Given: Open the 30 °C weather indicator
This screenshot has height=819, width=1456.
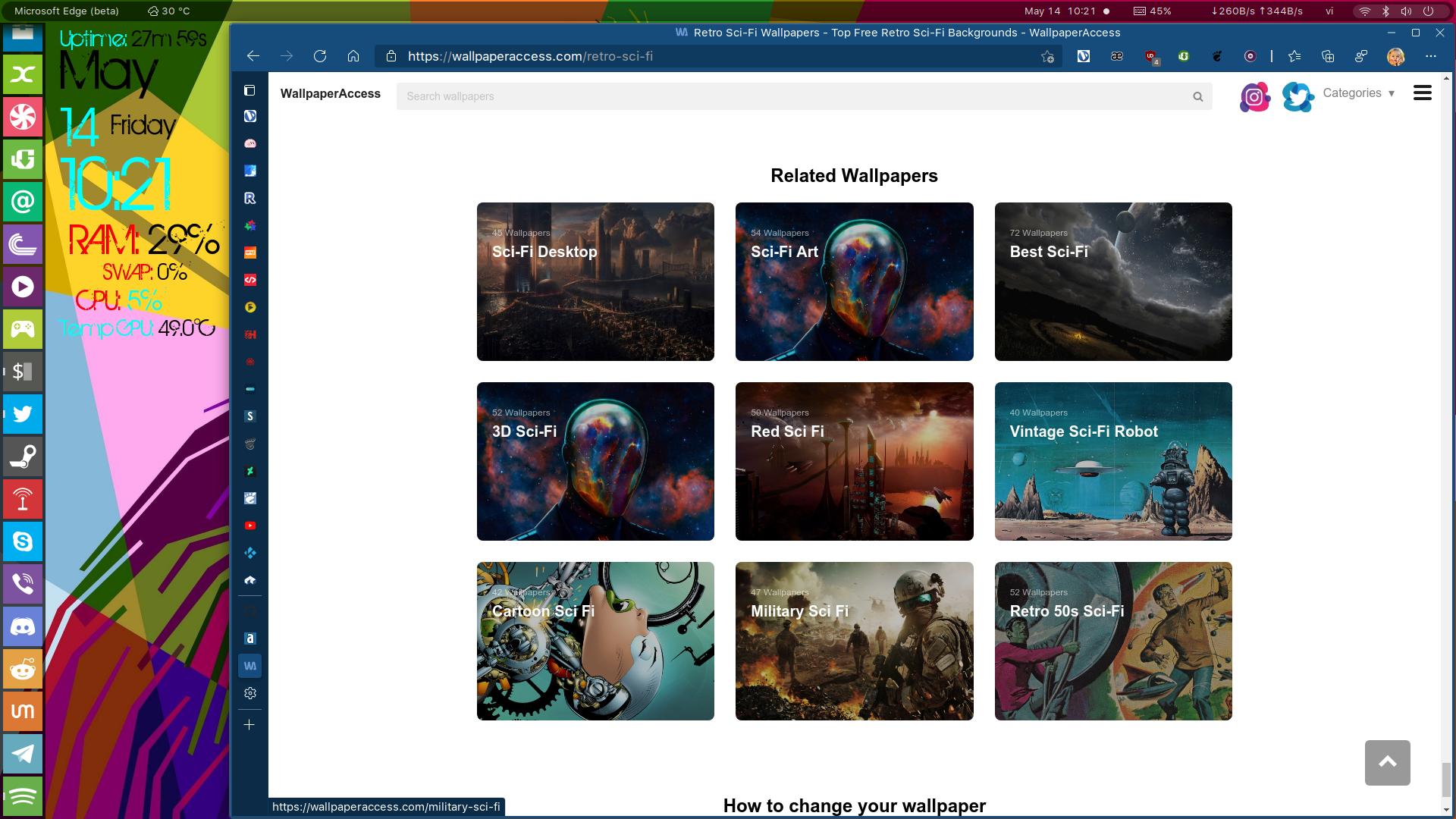Looking at the screenshot, I should tap(168, 11).
